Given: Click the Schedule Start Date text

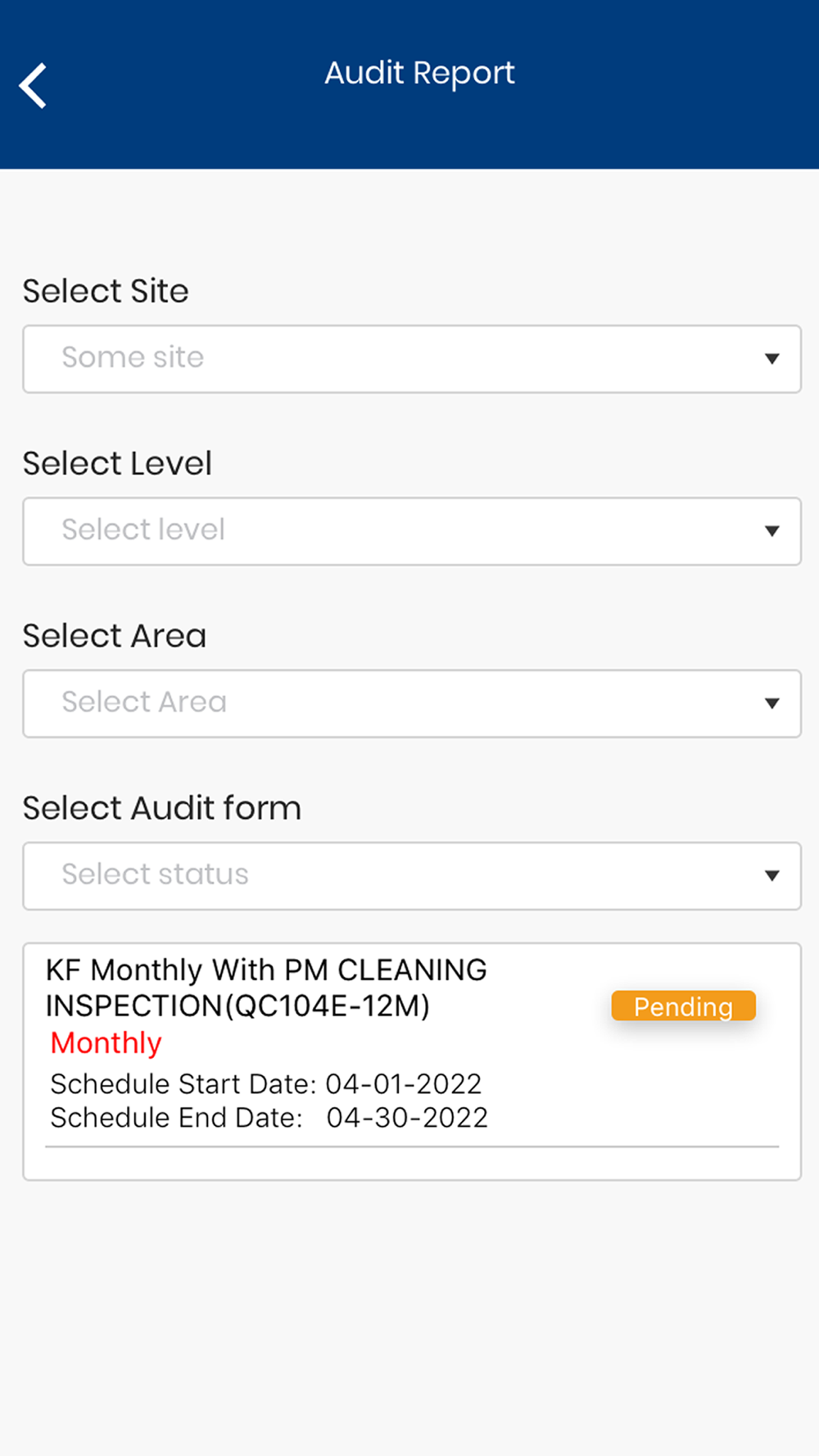Looking at the screenshot, I should click(266, 1084).
